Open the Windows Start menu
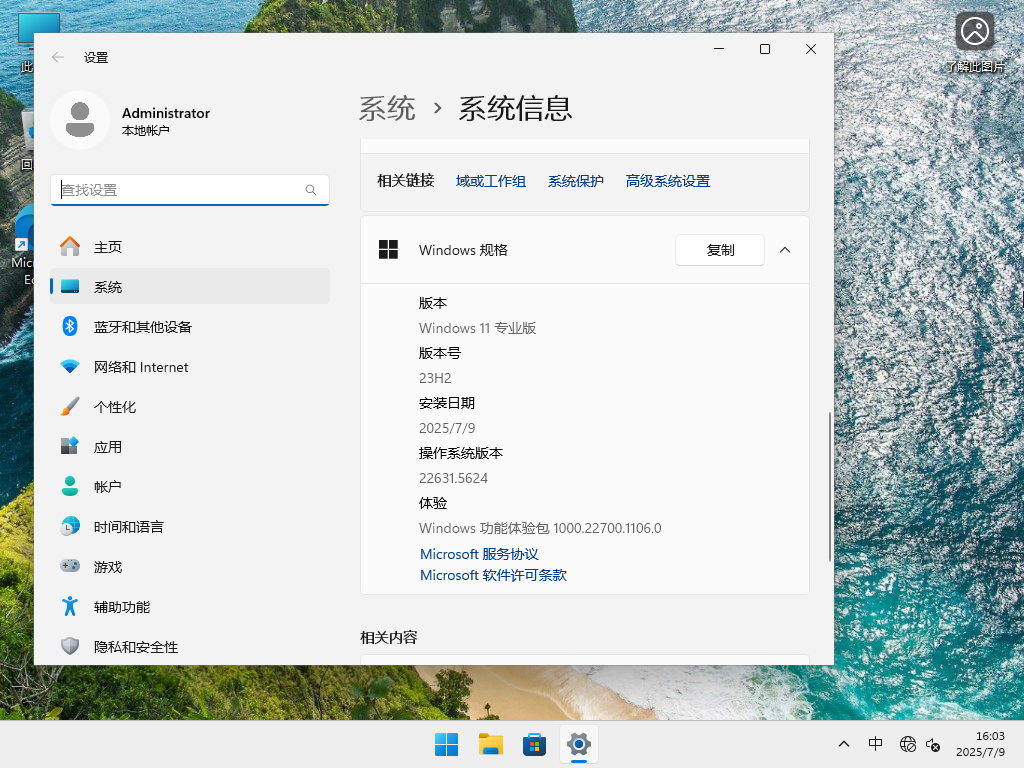The image size is (1024, 768). click(446, 744)
